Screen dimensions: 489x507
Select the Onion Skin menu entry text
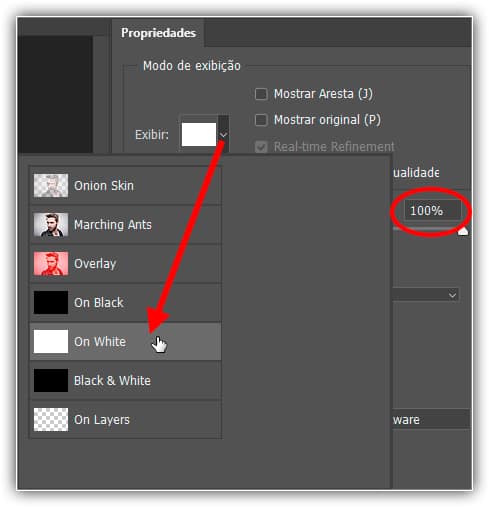(104, 186)
